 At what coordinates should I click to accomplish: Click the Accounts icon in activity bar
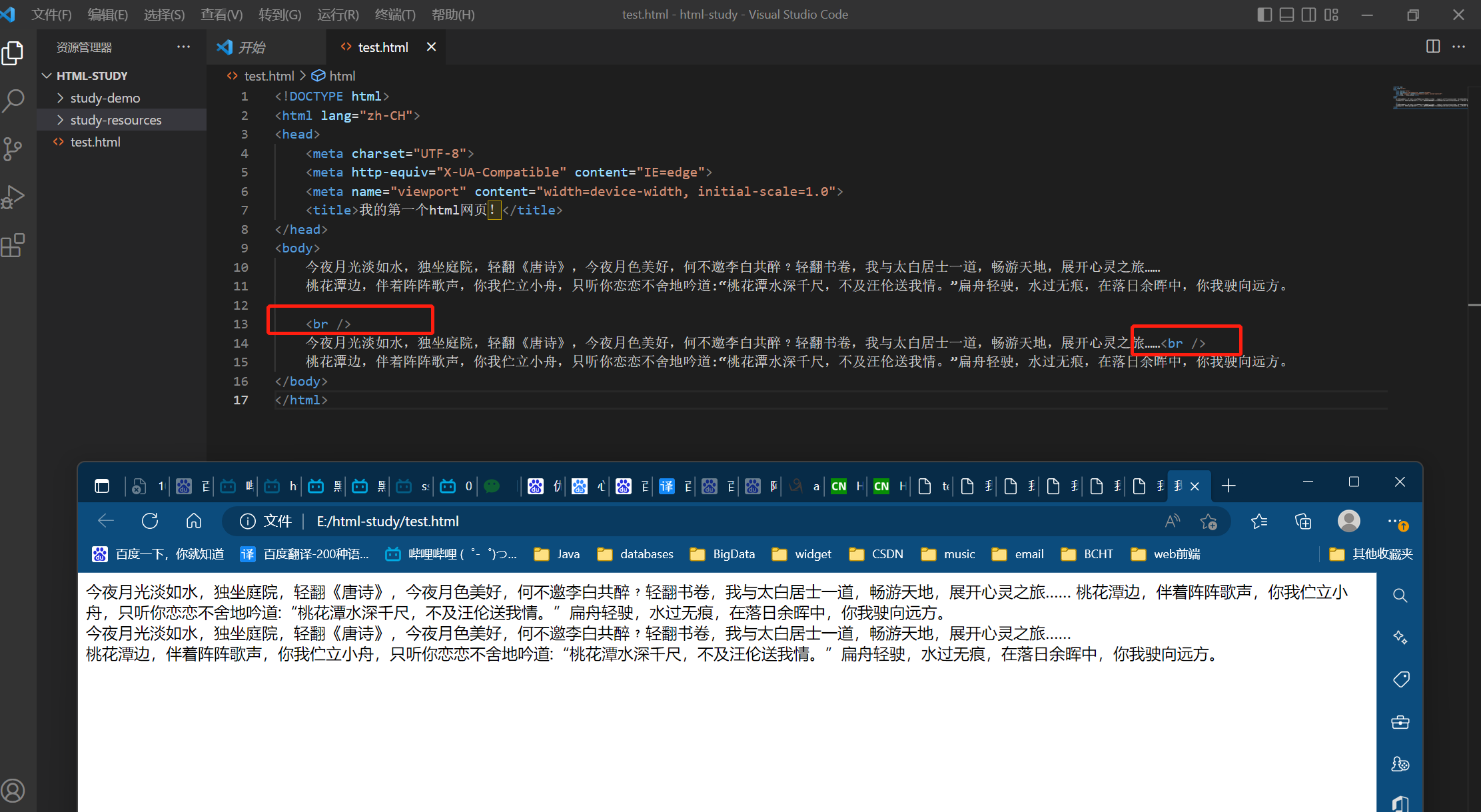[13, 791]
